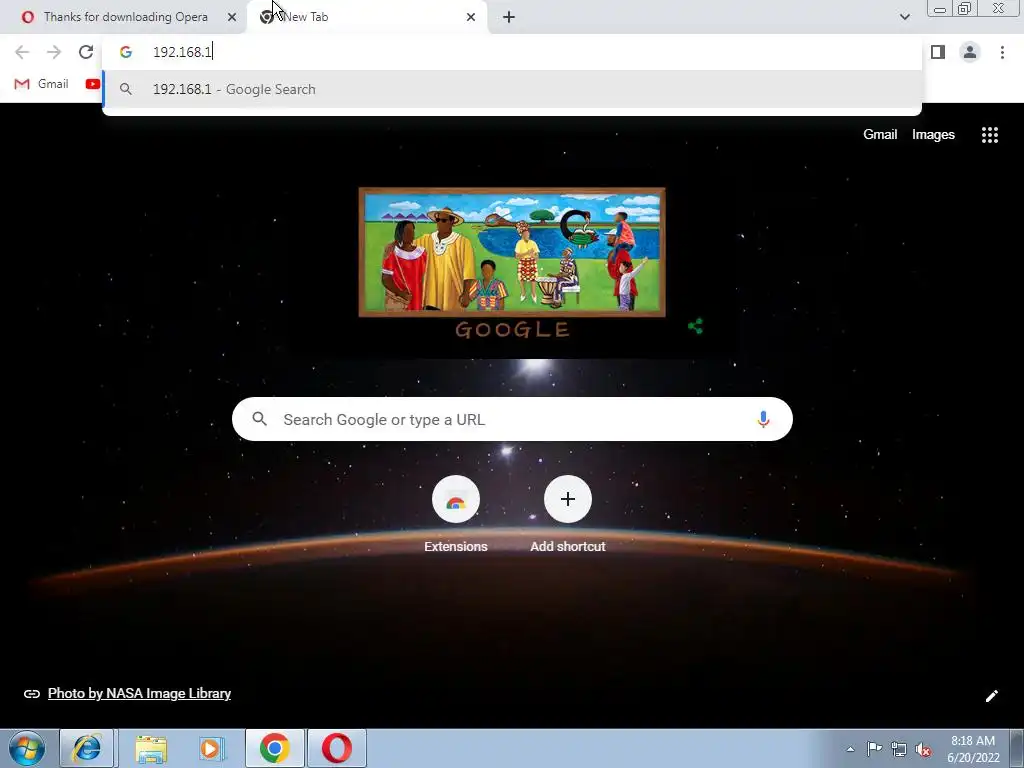Open Images link at top right
The image size is (1024, 768).
click(x=933, y=135)
